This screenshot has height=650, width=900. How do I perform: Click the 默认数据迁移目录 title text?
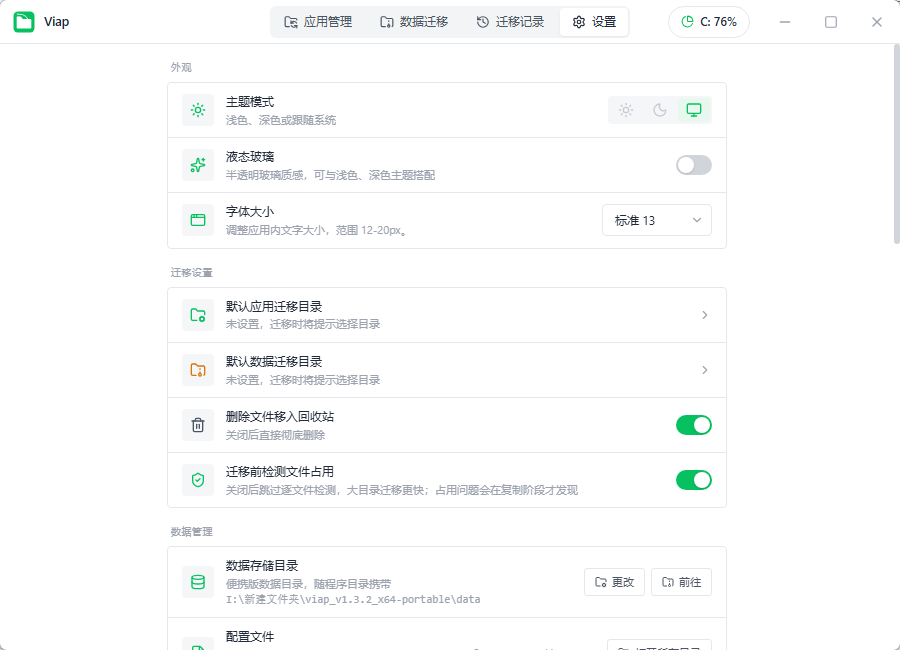[274, 362]
